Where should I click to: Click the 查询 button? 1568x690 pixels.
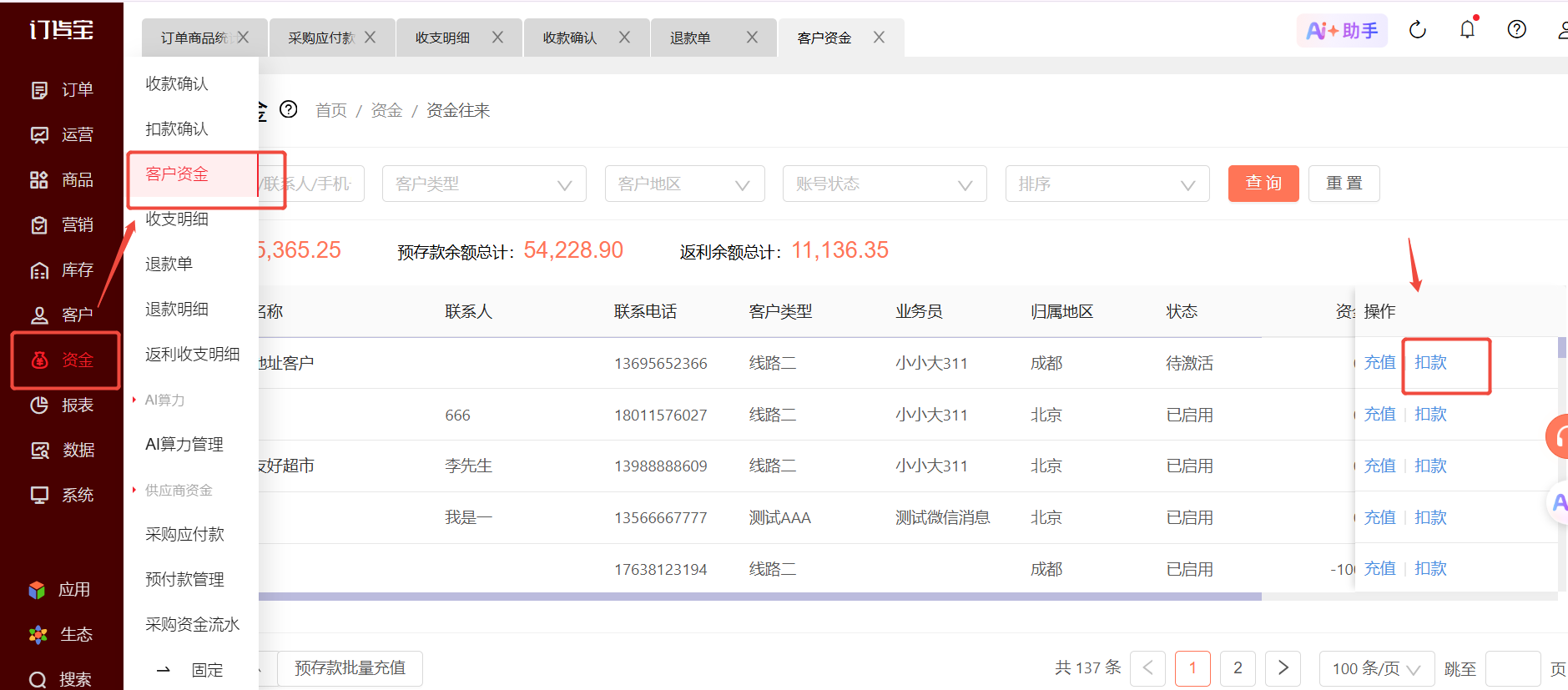pyautogui.click(x=1263, y=184)
